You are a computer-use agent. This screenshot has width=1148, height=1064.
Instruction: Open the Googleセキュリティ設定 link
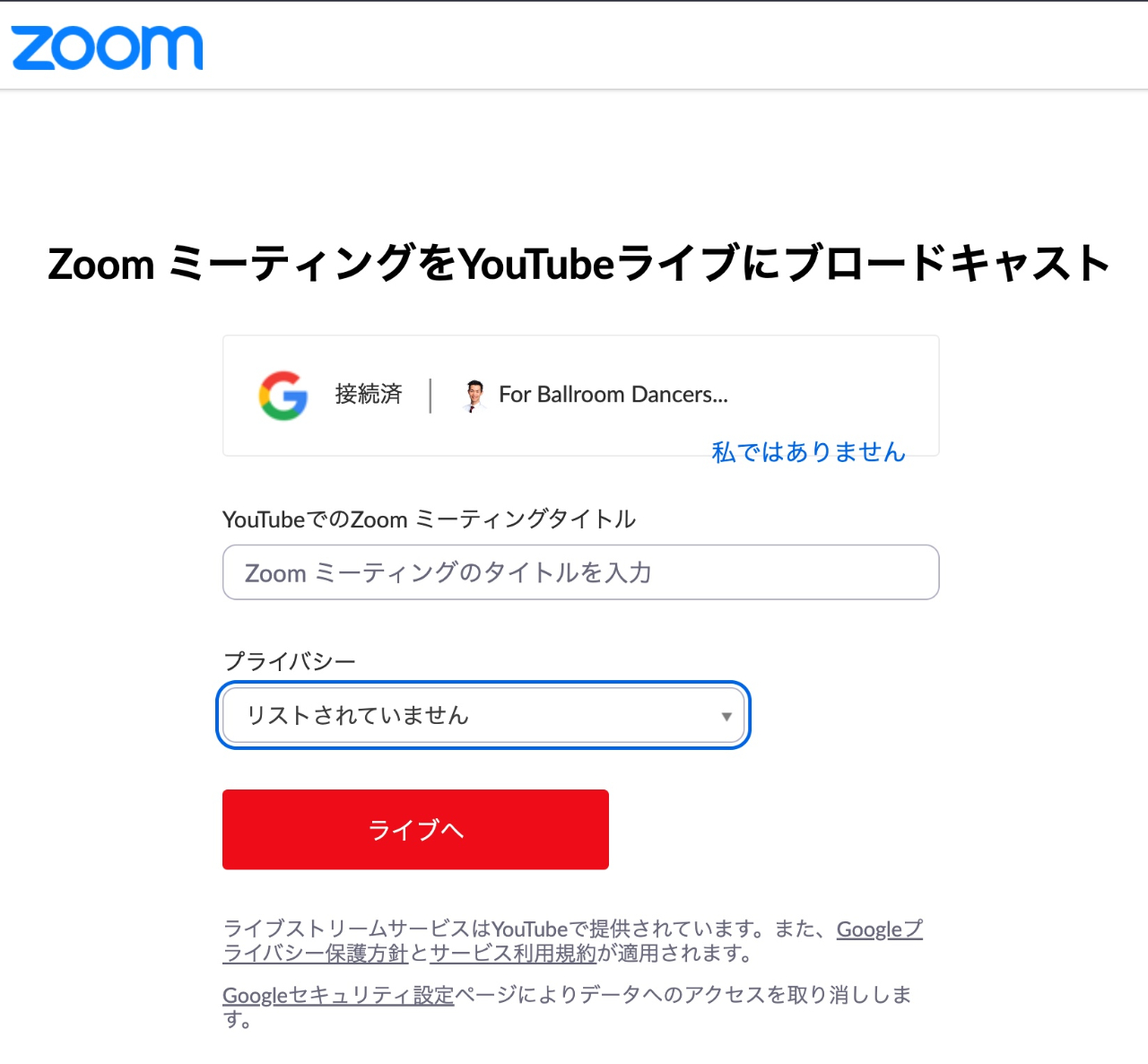point(338,995)
